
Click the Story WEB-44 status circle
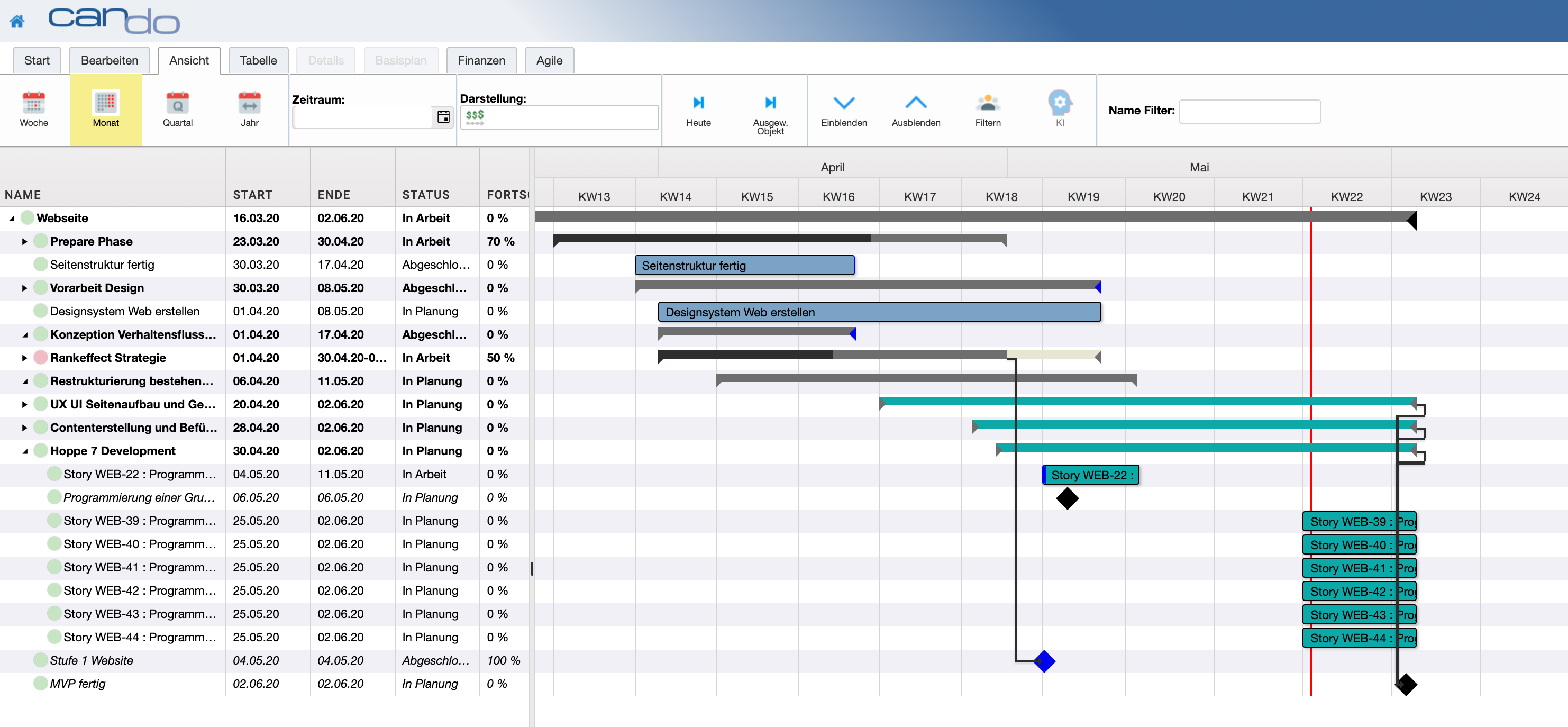54,637
